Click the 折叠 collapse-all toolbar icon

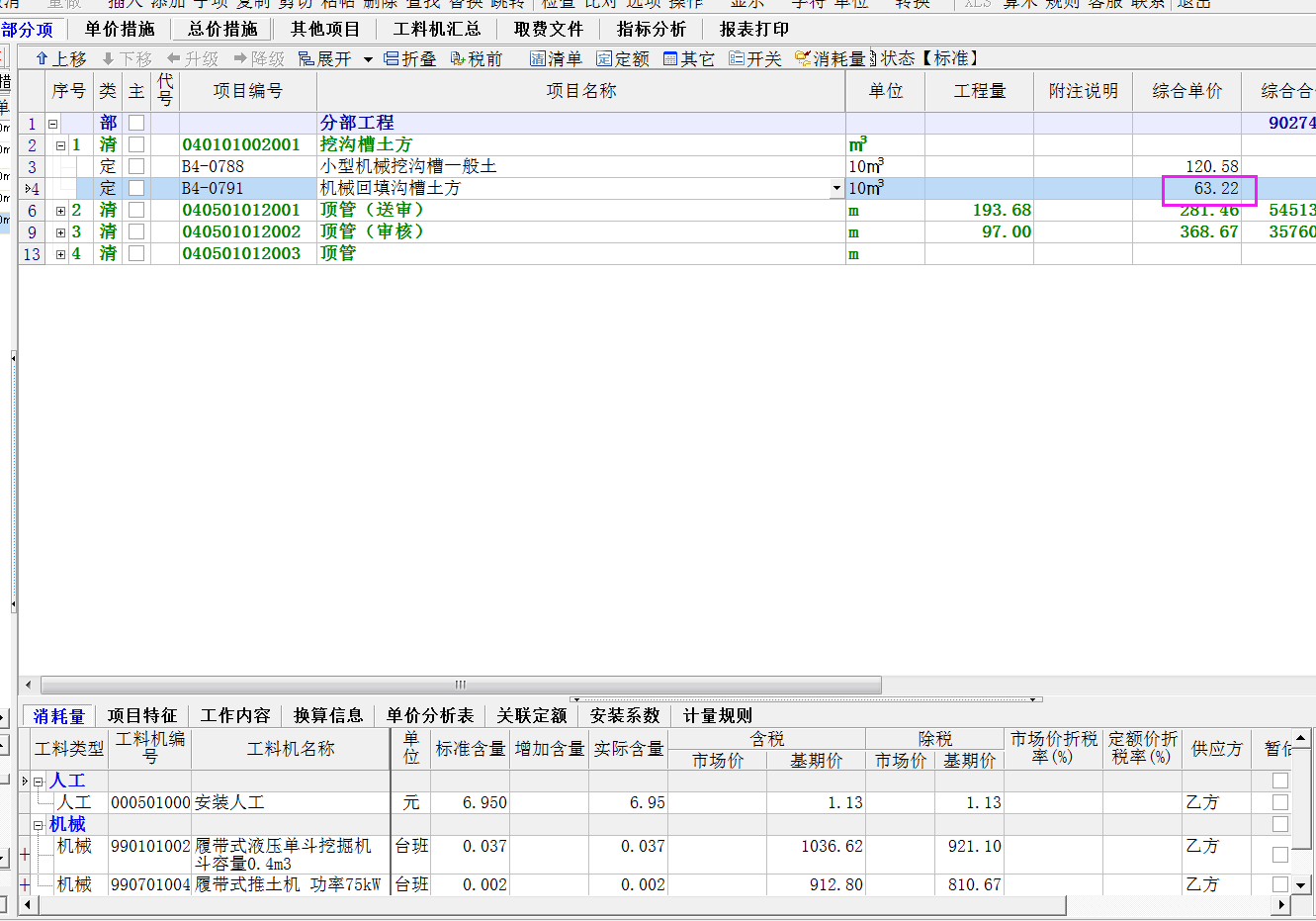(392, 59)
